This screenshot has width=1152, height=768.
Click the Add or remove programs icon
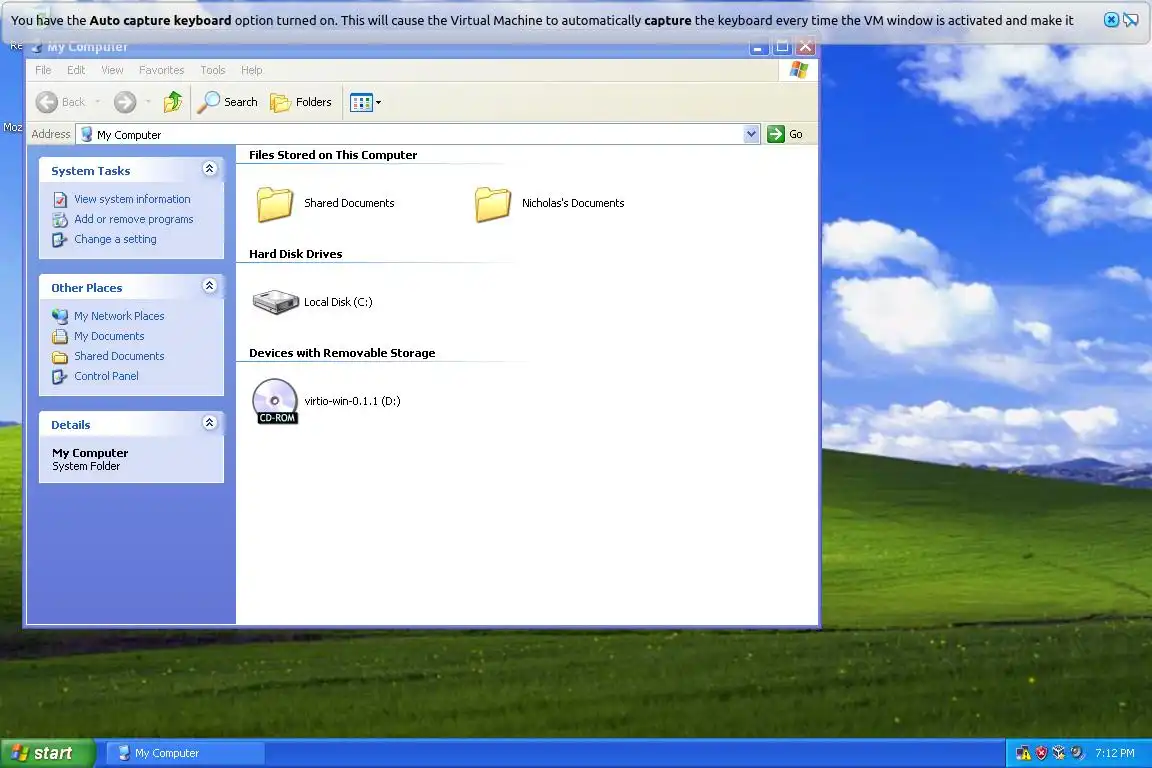click(60, 220)
